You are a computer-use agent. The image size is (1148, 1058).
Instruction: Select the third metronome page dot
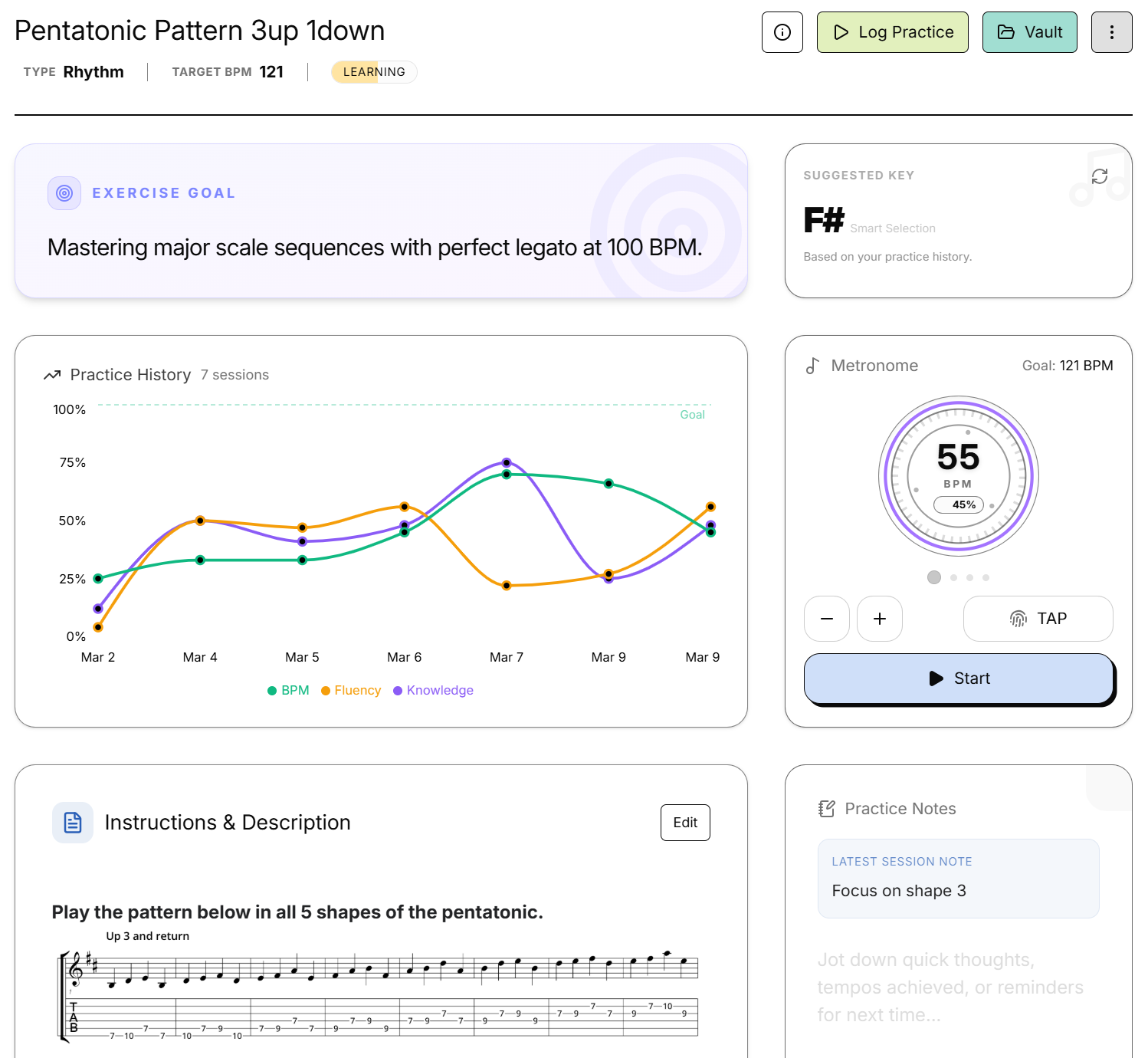tap(969, 578)
